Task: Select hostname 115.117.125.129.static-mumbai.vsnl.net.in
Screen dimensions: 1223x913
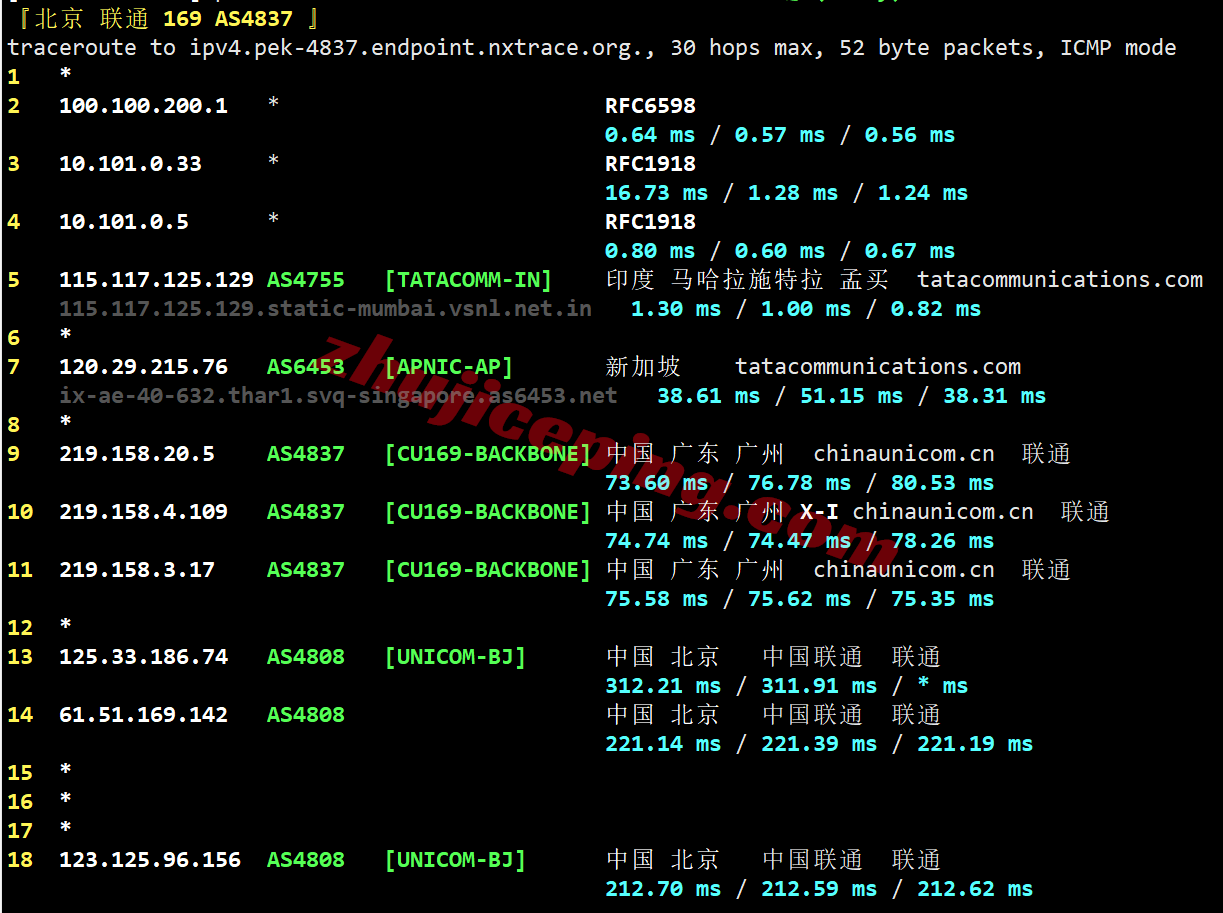Action: 325,308
